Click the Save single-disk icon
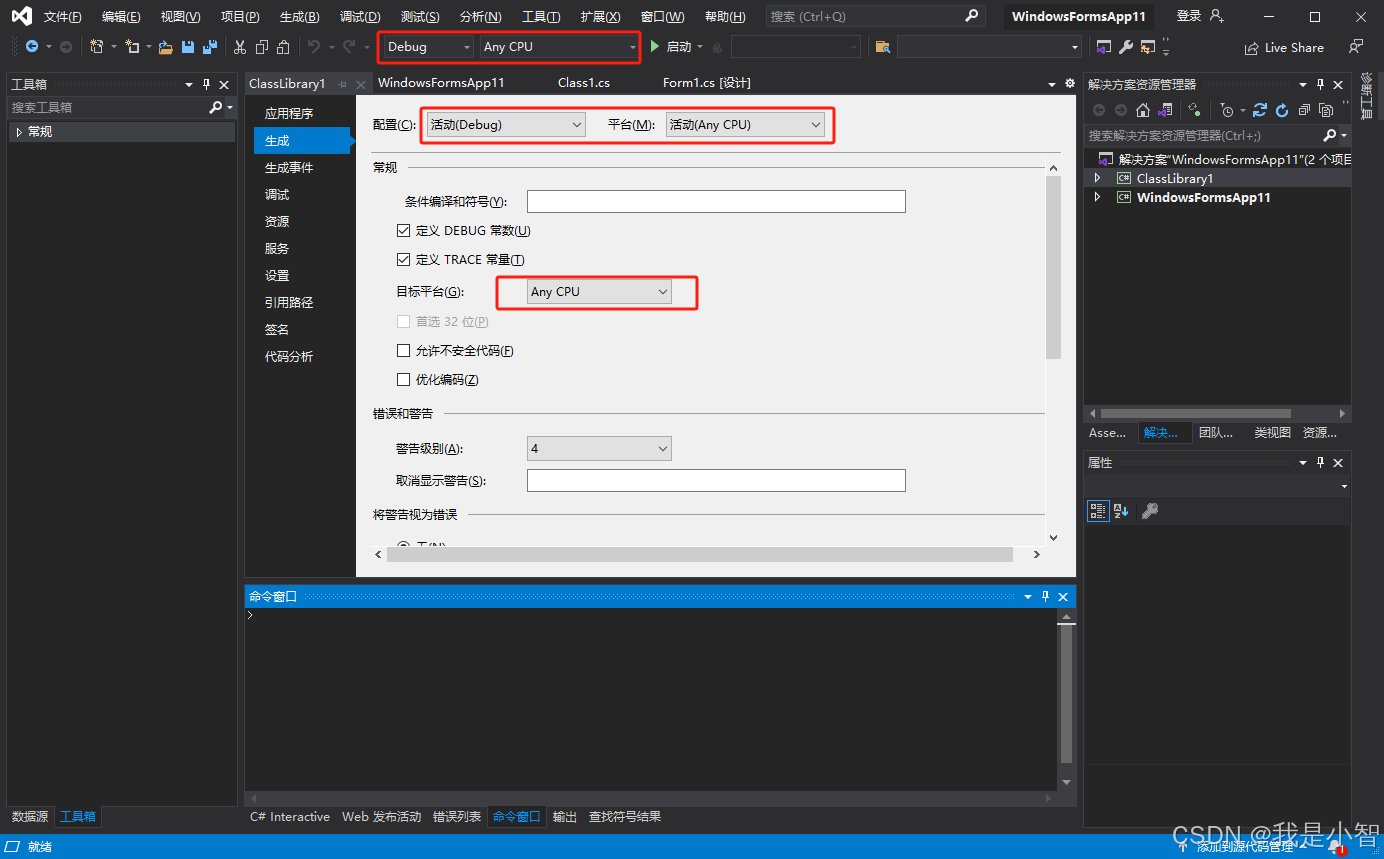This screenshot has height=859, width=1384. click(x=187, y=47)
